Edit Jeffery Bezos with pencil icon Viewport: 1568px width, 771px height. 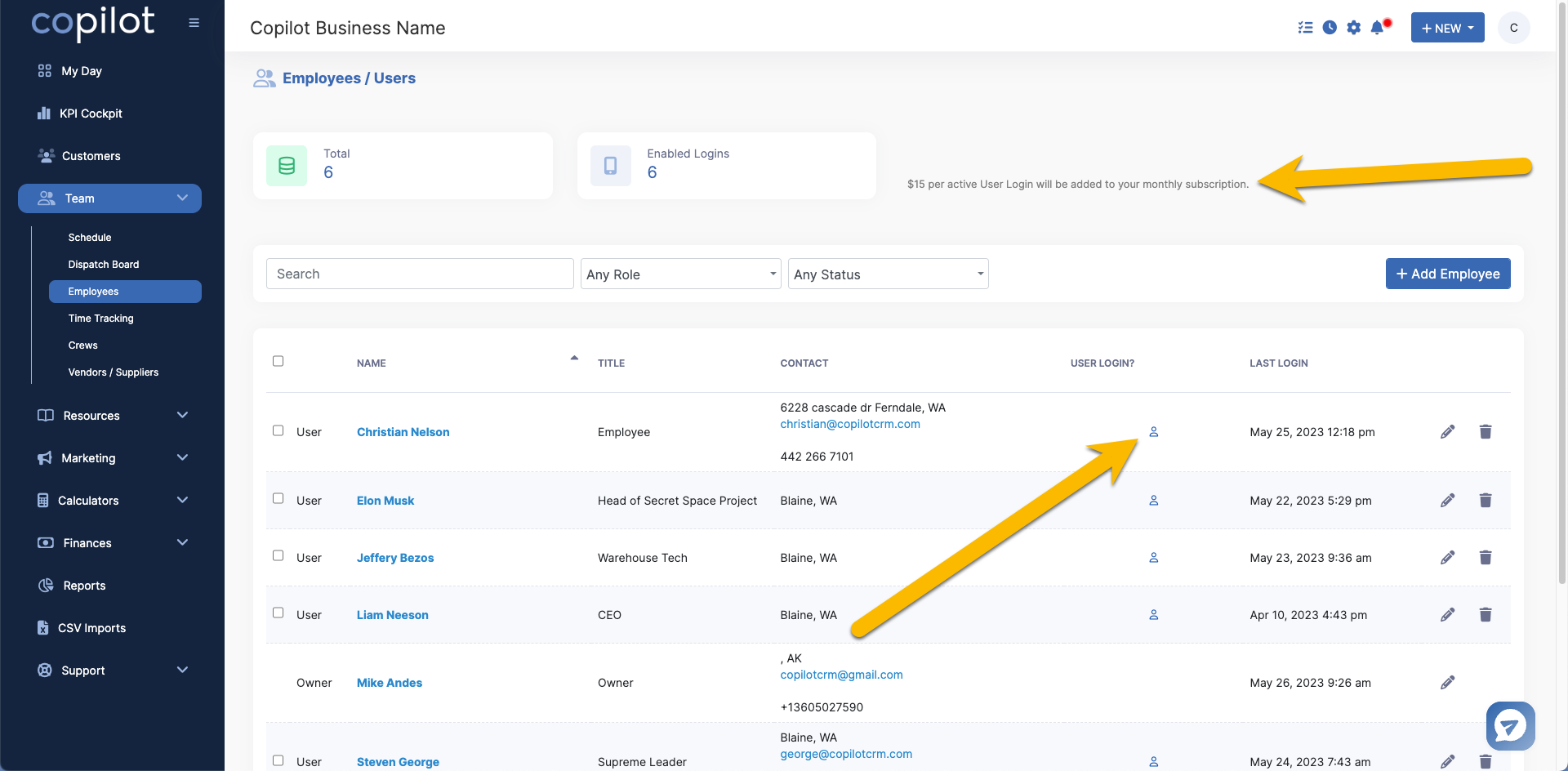pos(1447,558)
